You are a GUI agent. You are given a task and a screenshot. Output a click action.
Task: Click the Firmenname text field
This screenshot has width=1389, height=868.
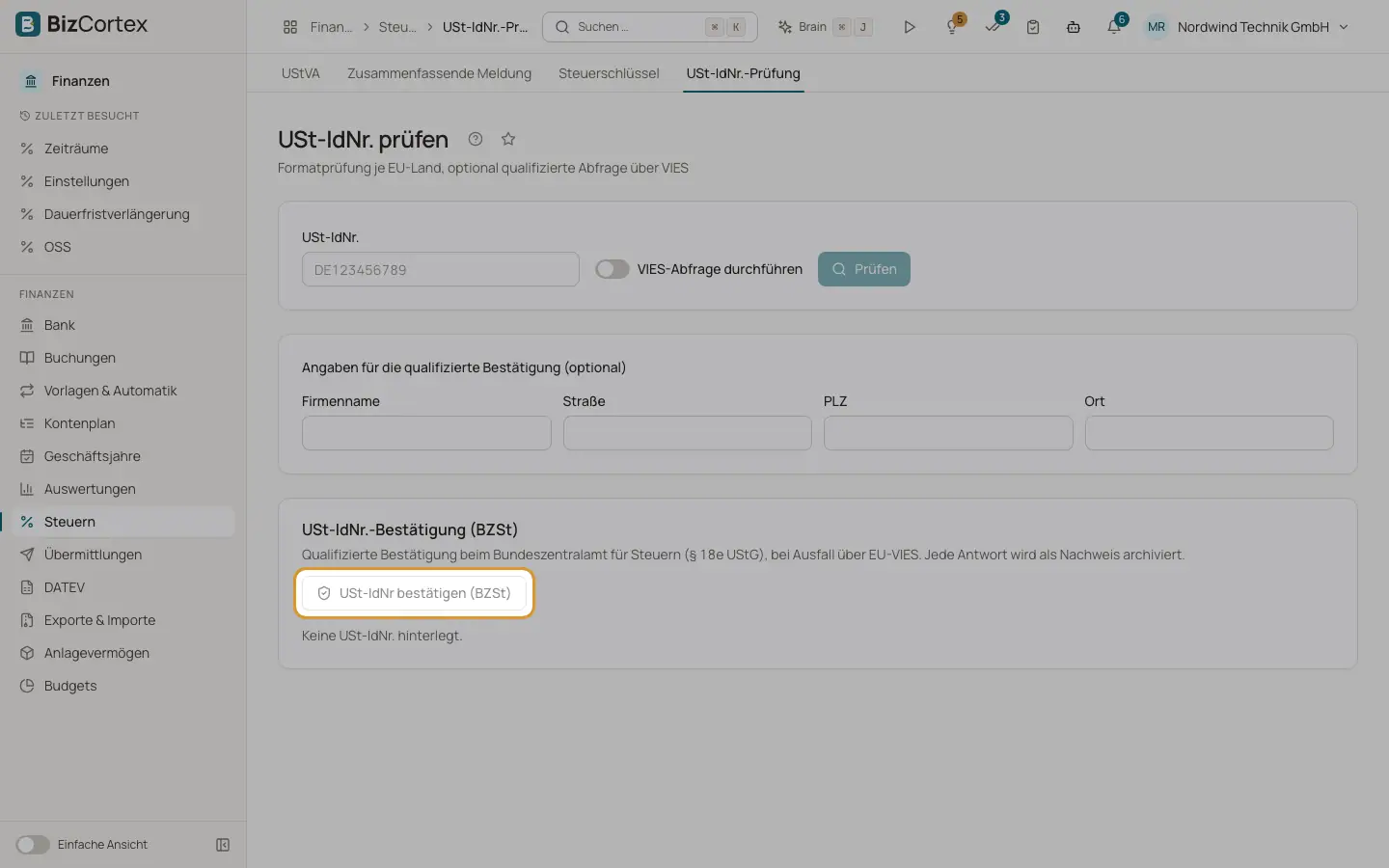tap(426, 433)
